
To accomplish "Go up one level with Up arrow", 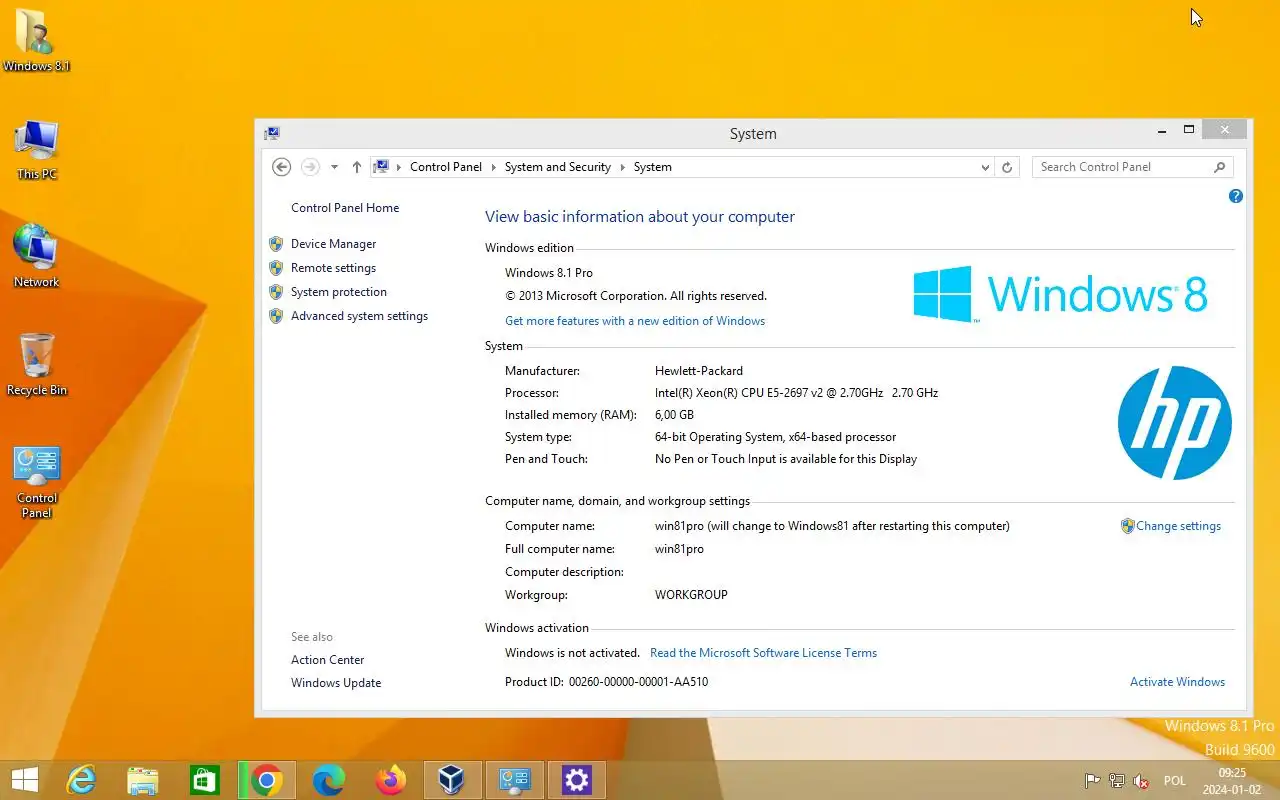I will [x=357, y=167].
